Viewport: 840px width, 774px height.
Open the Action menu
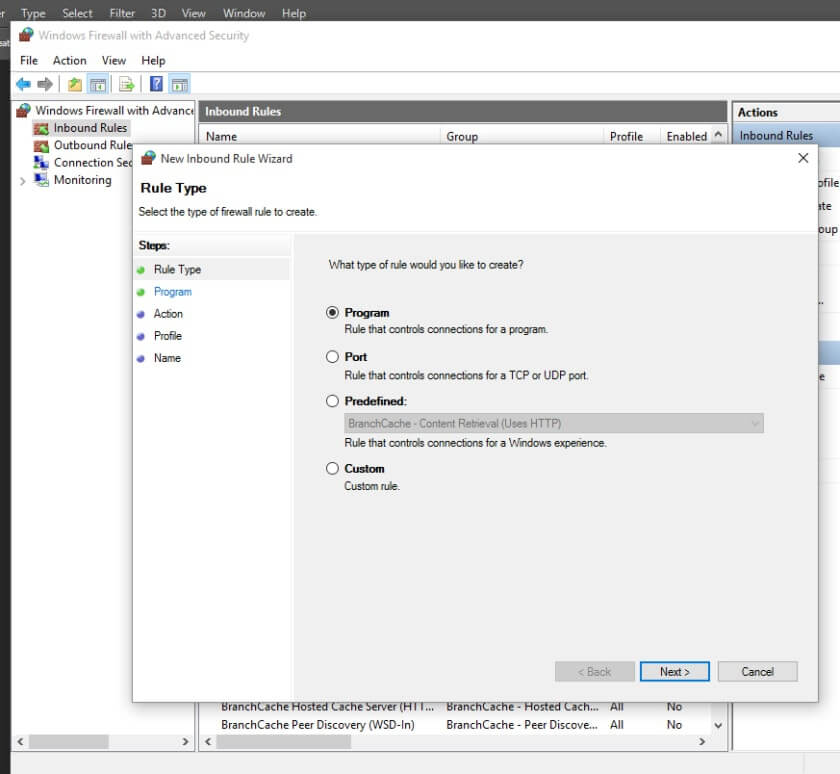click(x=70, y=61)
